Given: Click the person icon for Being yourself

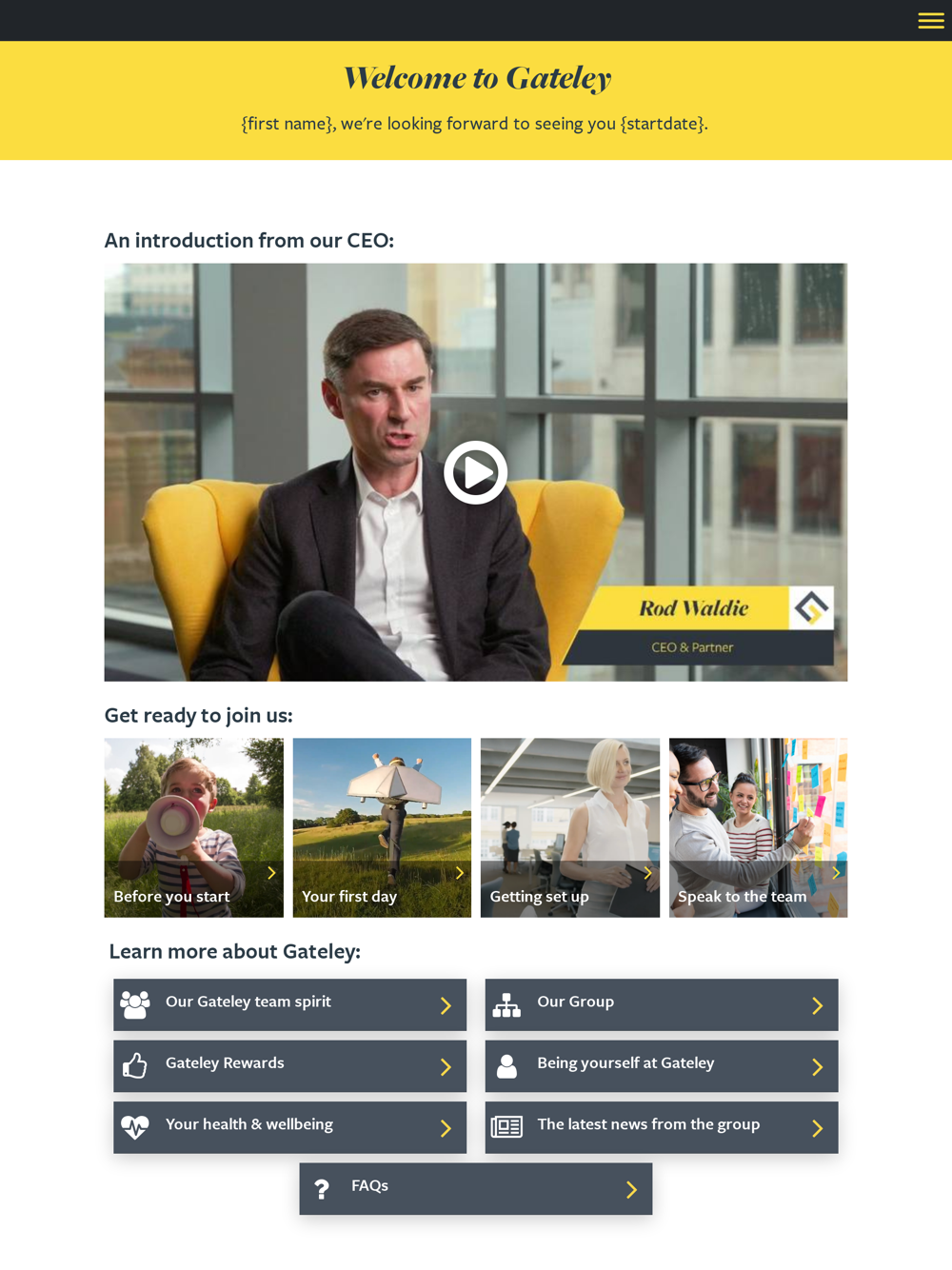Looking at the screenshot, I should [506, 1066].
